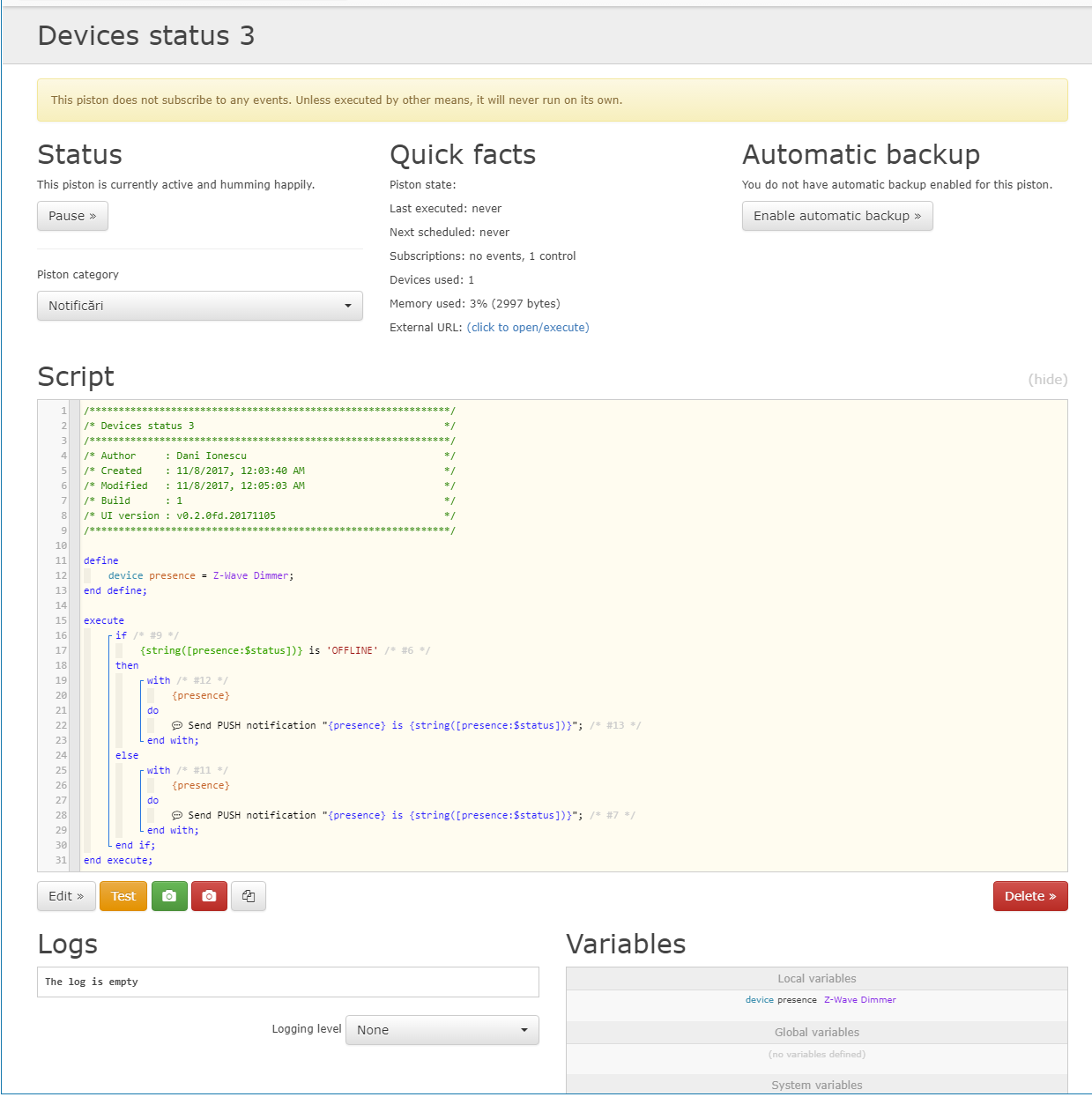The width and height of the screenshot is (1092, 1097).
Task: Open the External URL execute link
Action: pyautogui.click(x=528, y=328)
